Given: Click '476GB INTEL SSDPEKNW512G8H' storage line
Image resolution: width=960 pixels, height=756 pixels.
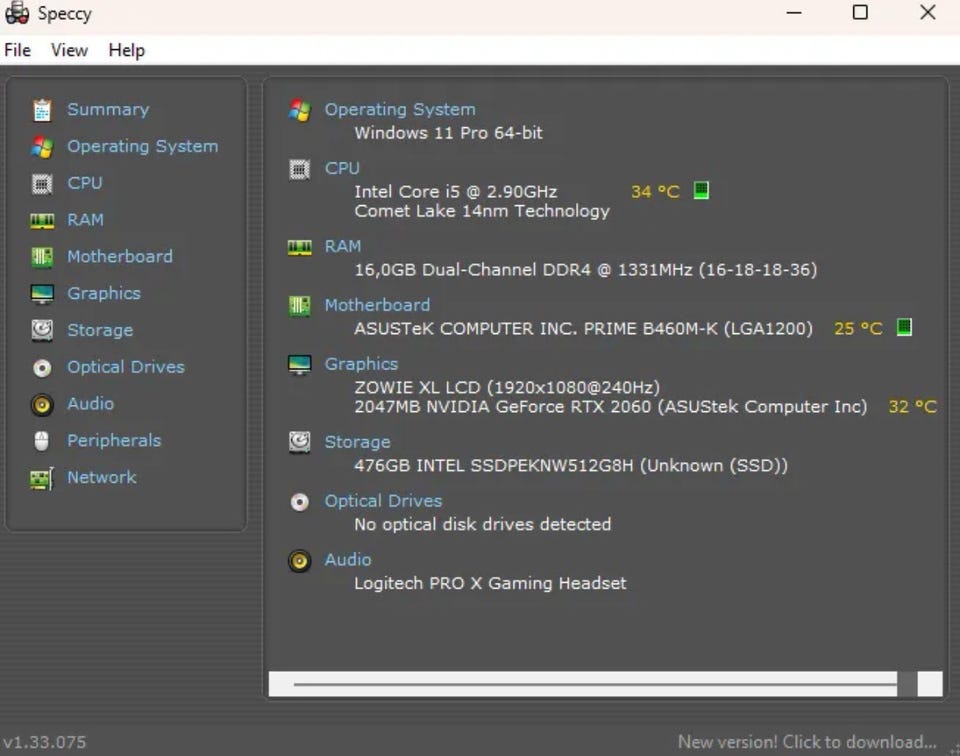Looking at the screenshot, I should [571, 466].
